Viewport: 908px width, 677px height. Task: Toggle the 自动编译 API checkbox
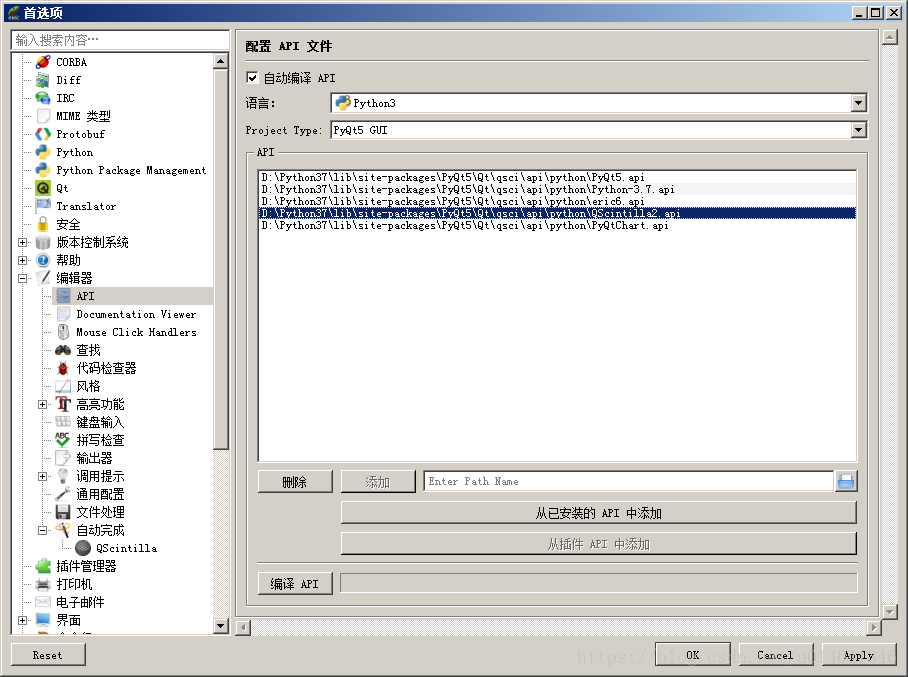click(252, 78)
